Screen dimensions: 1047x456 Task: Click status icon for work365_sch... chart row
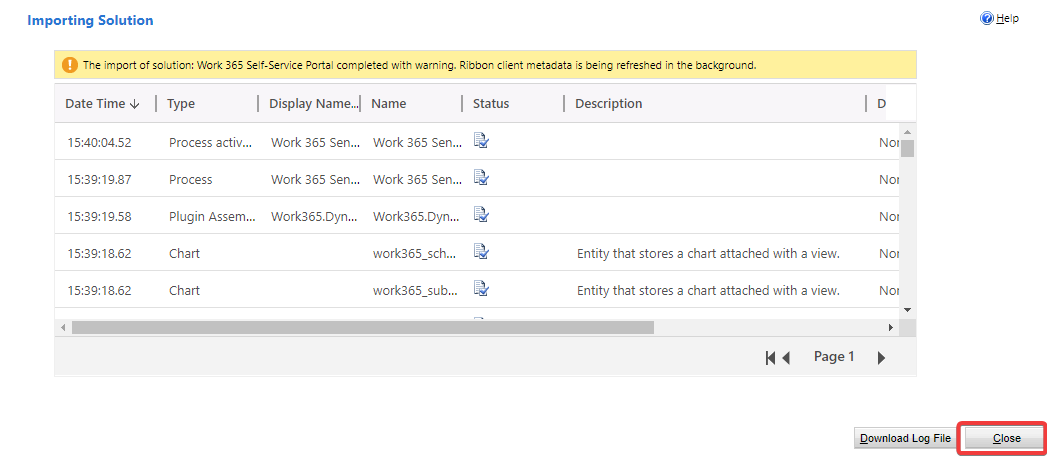coord(481,251)
